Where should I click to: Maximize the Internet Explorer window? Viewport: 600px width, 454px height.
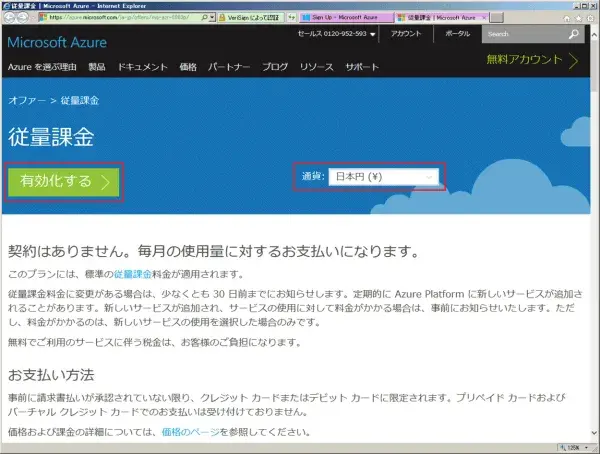click(x=585, y=6)
